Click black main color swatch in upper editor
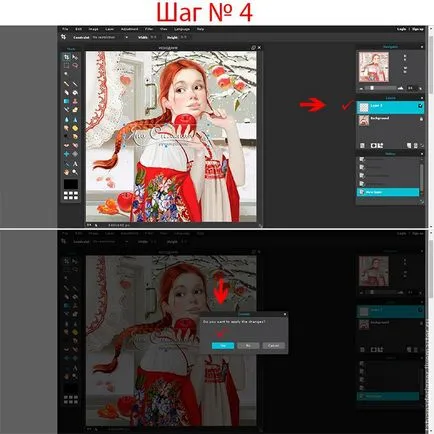 71,184
